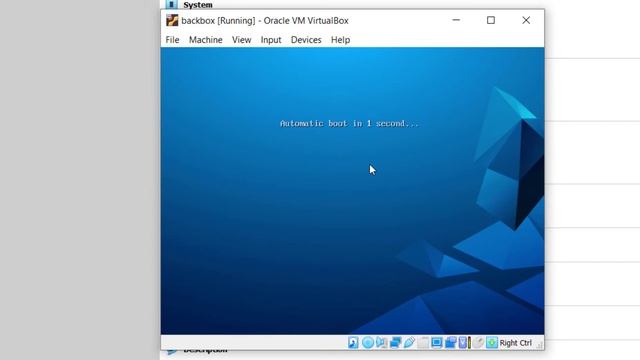Click the USB devices status icon
The width and height of the screenshot is (640, 360).
409,342
